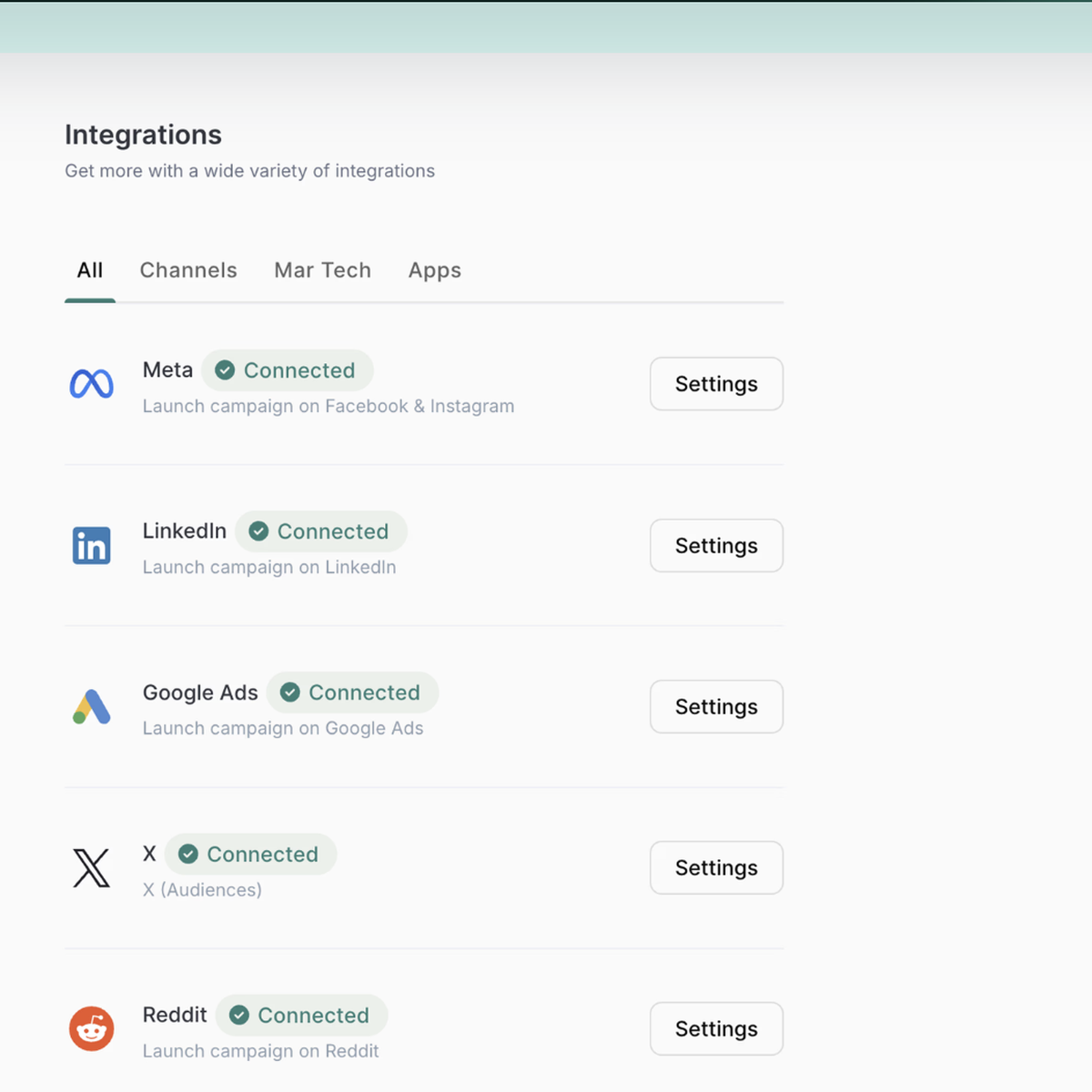1092x1092 pixels.
Task: Click 'Launch campaign on Facebook & Instagram' text
Action: [329, 407]
